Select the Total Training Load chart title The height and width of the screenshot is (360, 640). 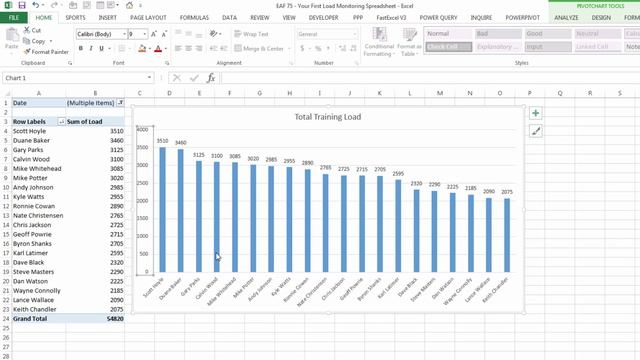(328, 117)
